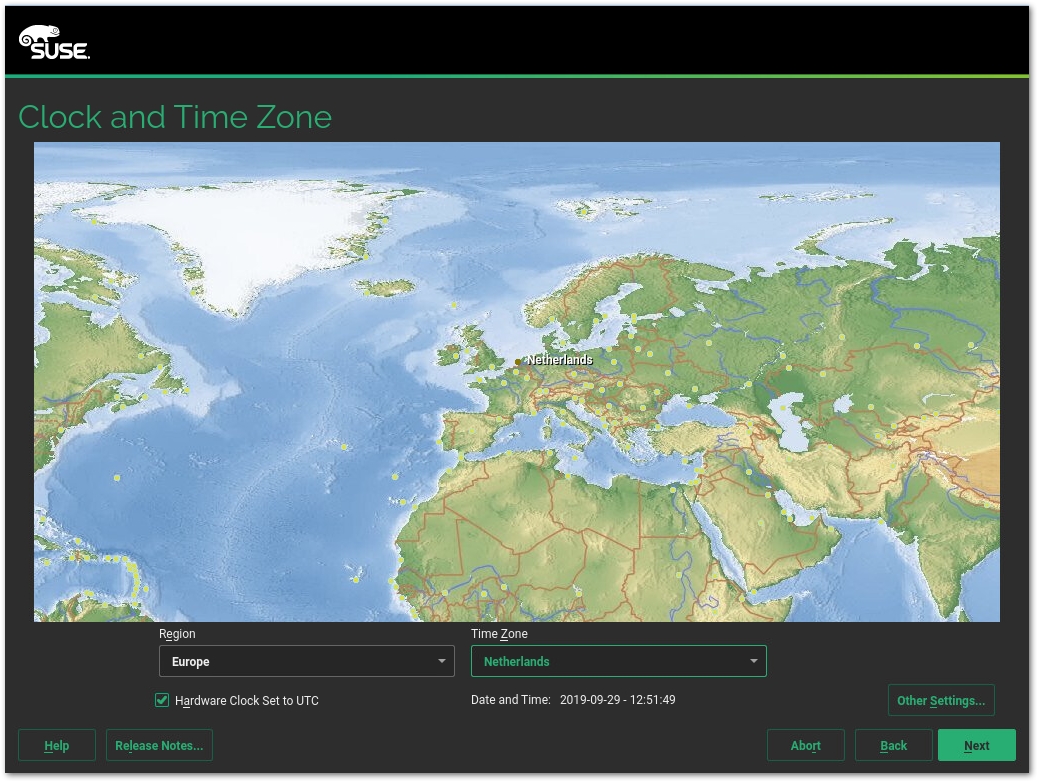The width and height of the screenshot is (1038, 782).
Task: Proceed with the Next button
Action: (x=976, y=745)
